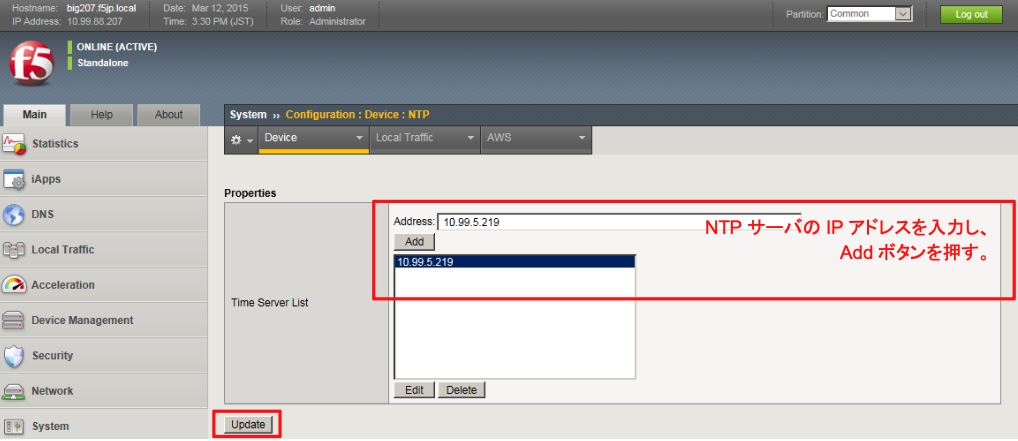This screenshot has width=1018, height=441.
Task: Click the Delete button
Action: coord(462,390)
